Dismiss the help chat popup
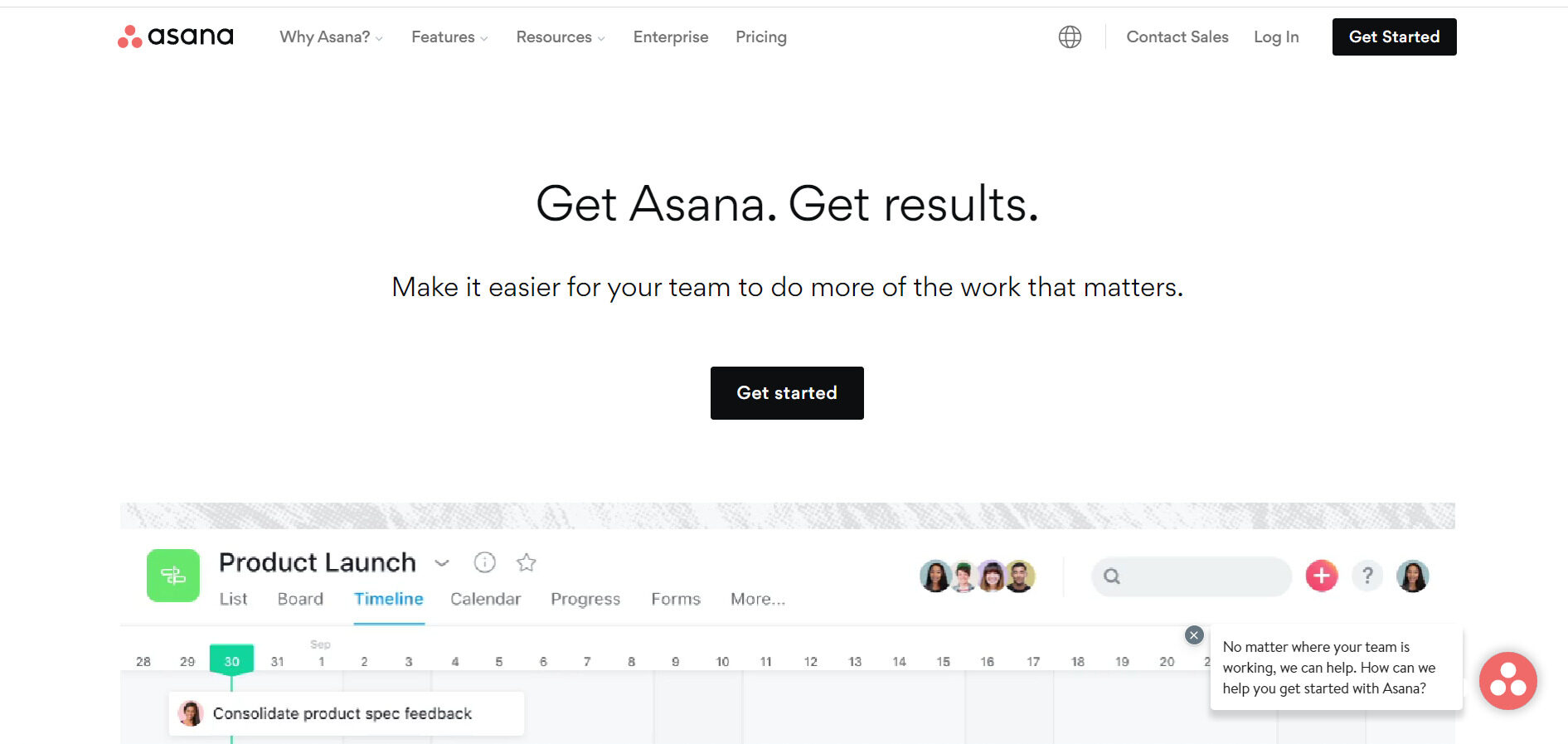This screenshot has width=1568, height=744. pos(1194,635)
